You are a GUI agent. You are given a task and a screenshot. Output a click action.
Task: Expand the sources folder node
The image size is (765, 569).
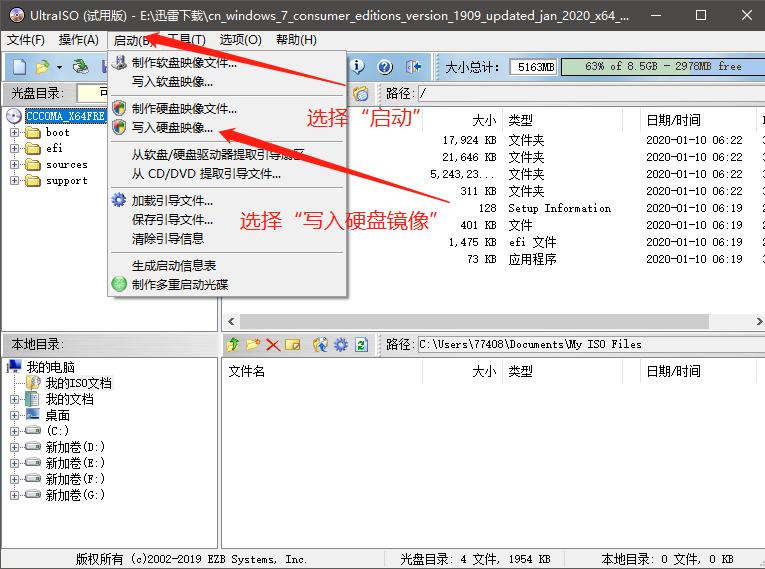(14, 164)
